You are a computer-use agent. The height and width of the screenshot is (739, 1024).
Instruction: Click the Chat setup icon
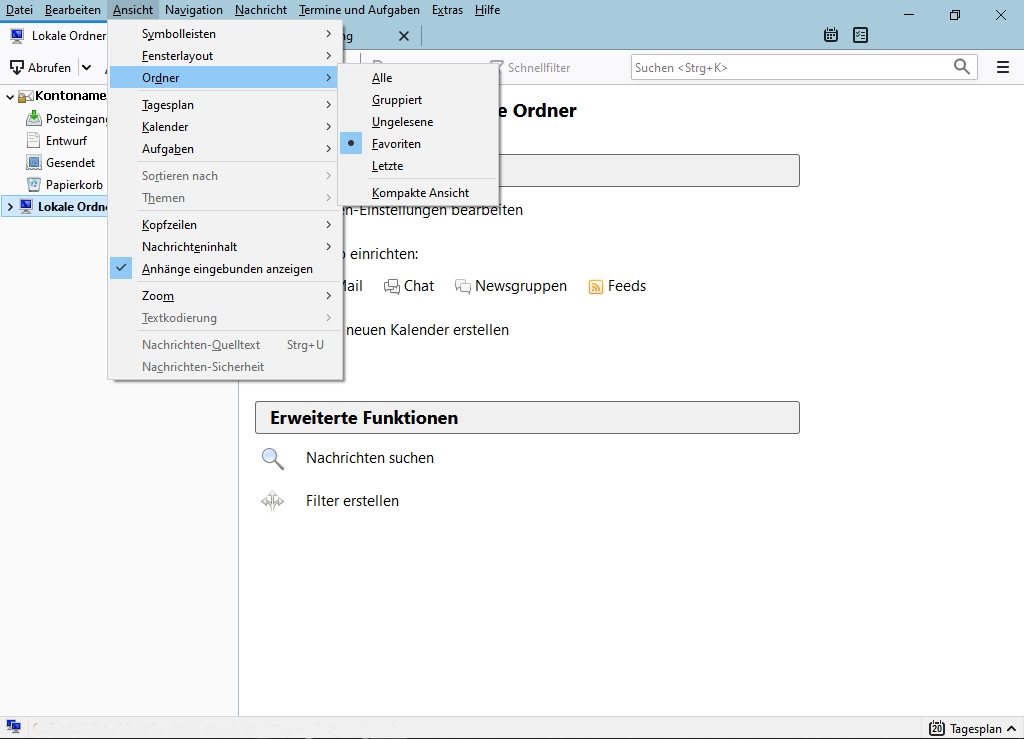392,287
